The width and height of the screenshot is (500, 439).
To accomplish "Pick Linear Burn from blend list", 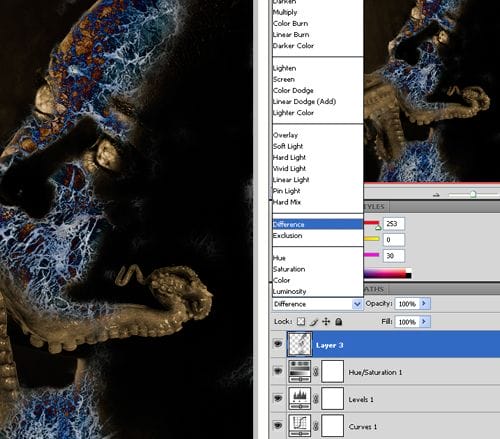I will pos(291,35).
